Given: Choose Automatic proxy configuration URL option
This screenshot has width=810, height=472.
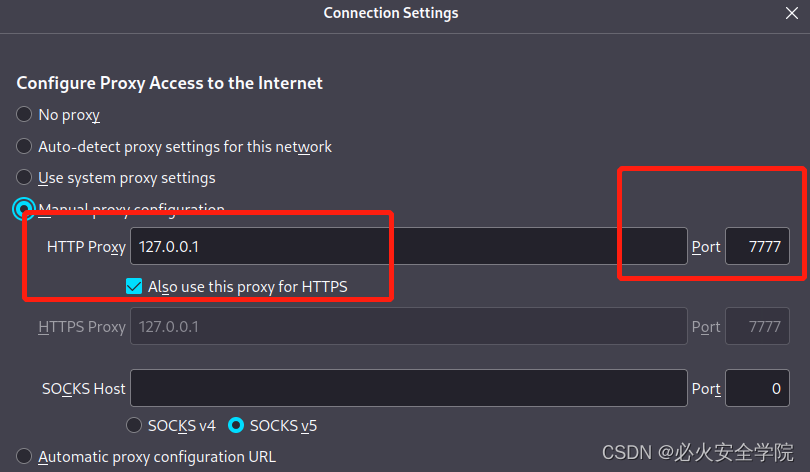Looking at the screenshot, I should tap(25, 457).
